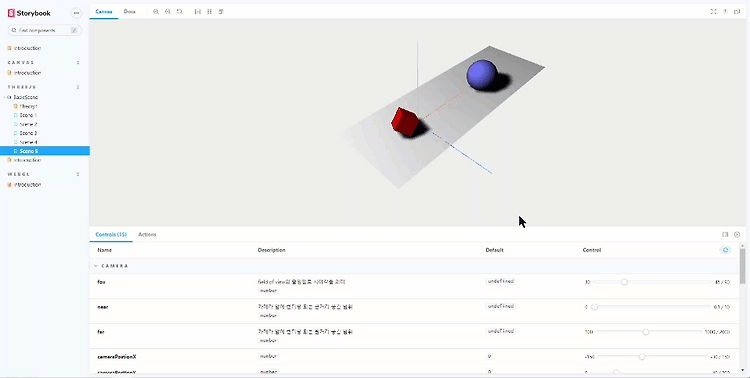Open Introduction under CANVAS section
This screenshot has height=378, width=750.
click(x=27, y=73)
